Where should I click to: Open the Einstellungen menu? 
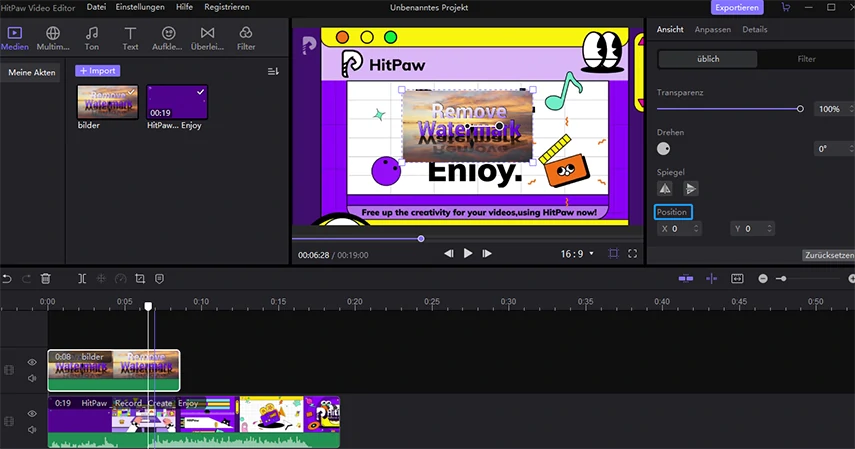pyautogui.click(x=140, y=7)
